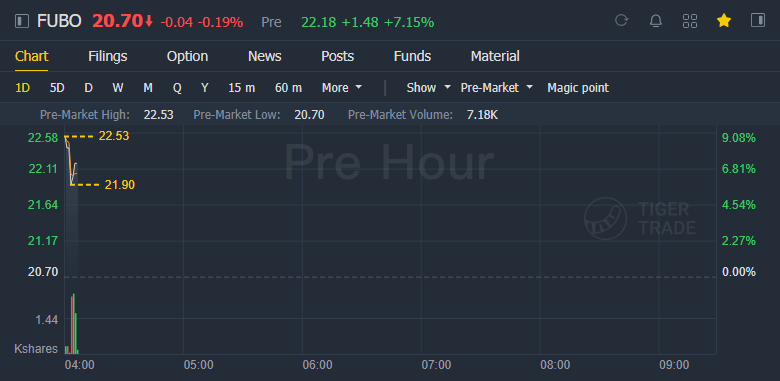Click the 22.53 high price marker
Viewport: 780px width, 381px height.
click(x=114, y=136)
